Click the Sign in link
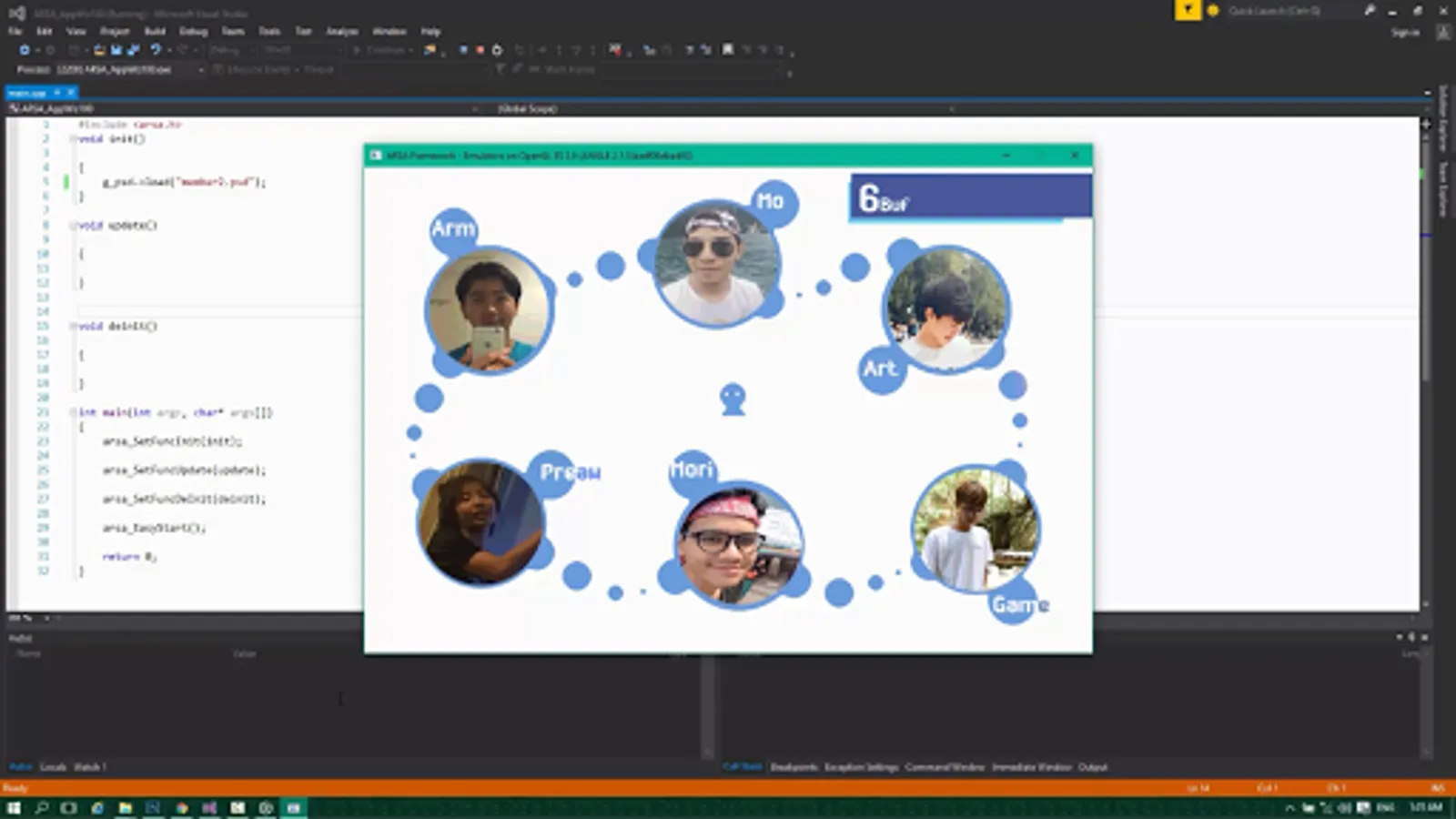Viewport: 1456px width, 819px height. (x=1405, y=32)
